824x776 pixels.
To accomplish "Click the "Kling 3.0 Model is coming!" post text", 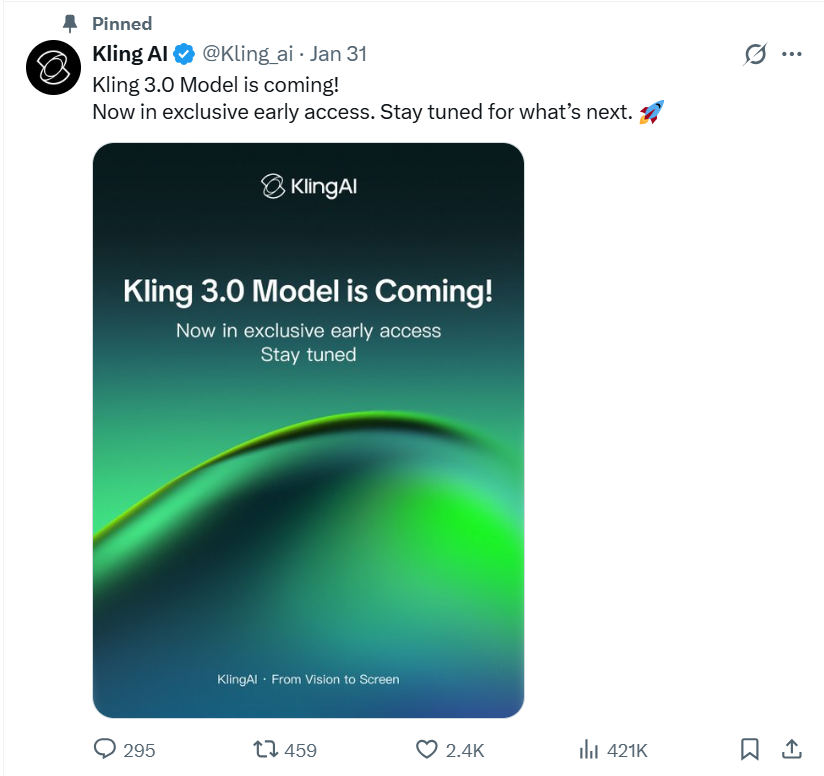I will click(x=216, y=84).
